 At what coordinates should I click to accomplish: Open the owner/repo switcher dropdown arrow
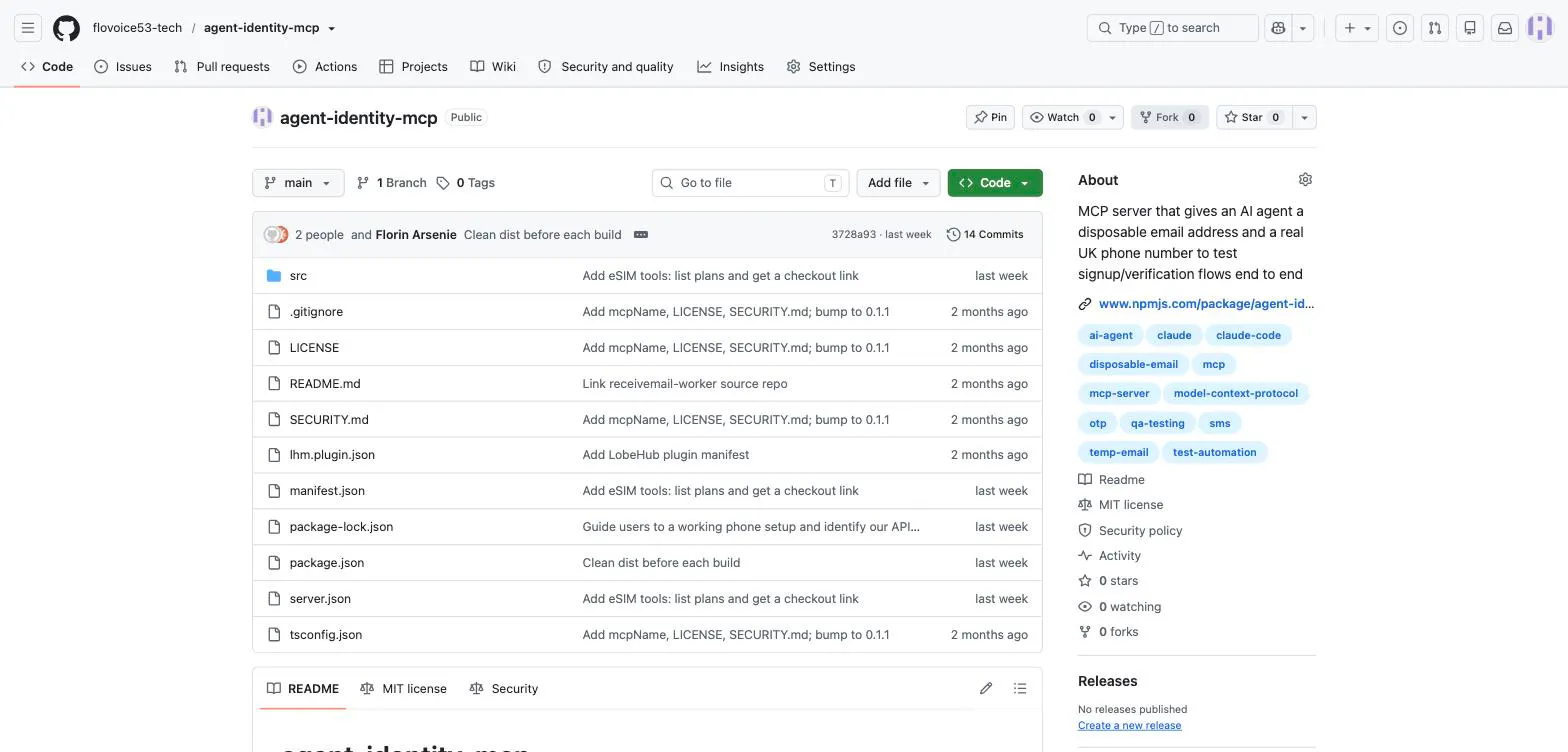click(x=332, y=28)
